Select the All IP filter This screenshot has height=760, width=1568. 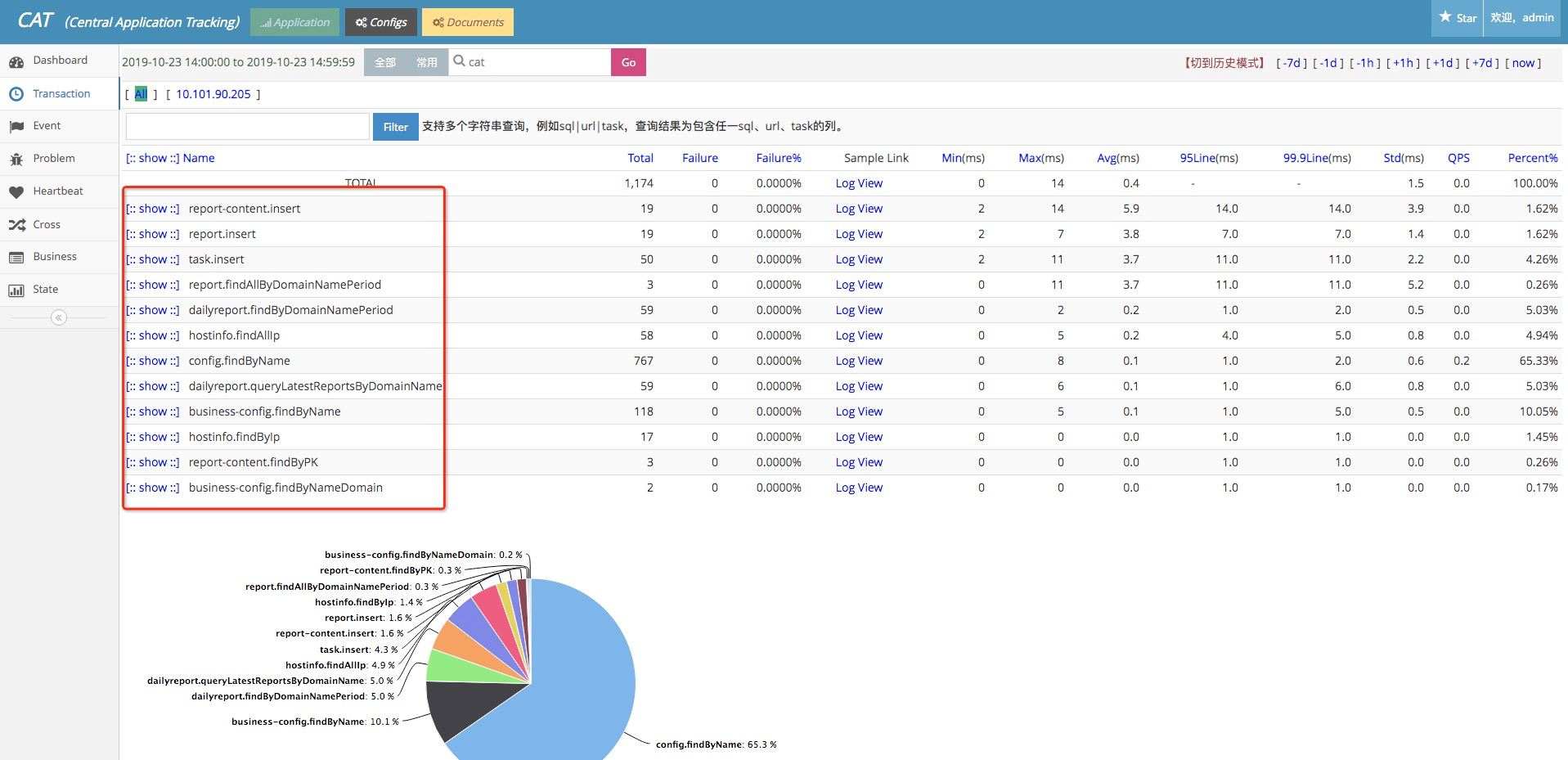pos(141,94)
